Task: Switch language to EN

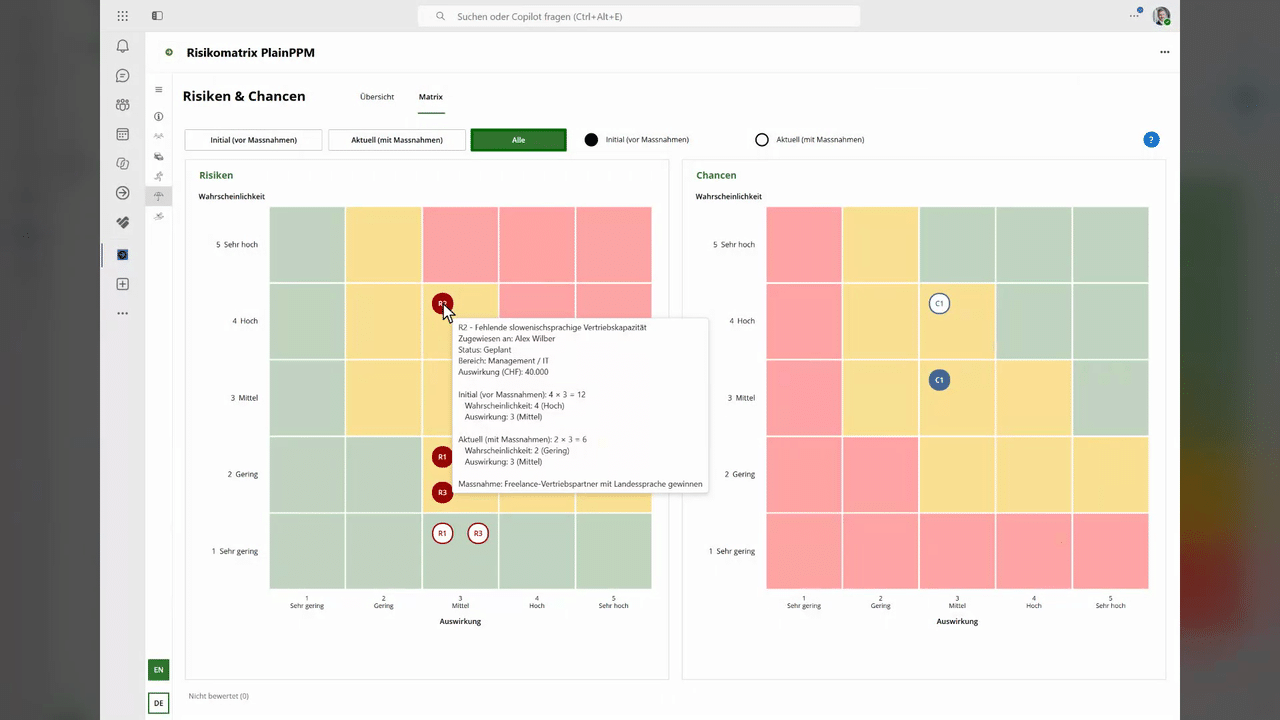Action: (158, 670)
